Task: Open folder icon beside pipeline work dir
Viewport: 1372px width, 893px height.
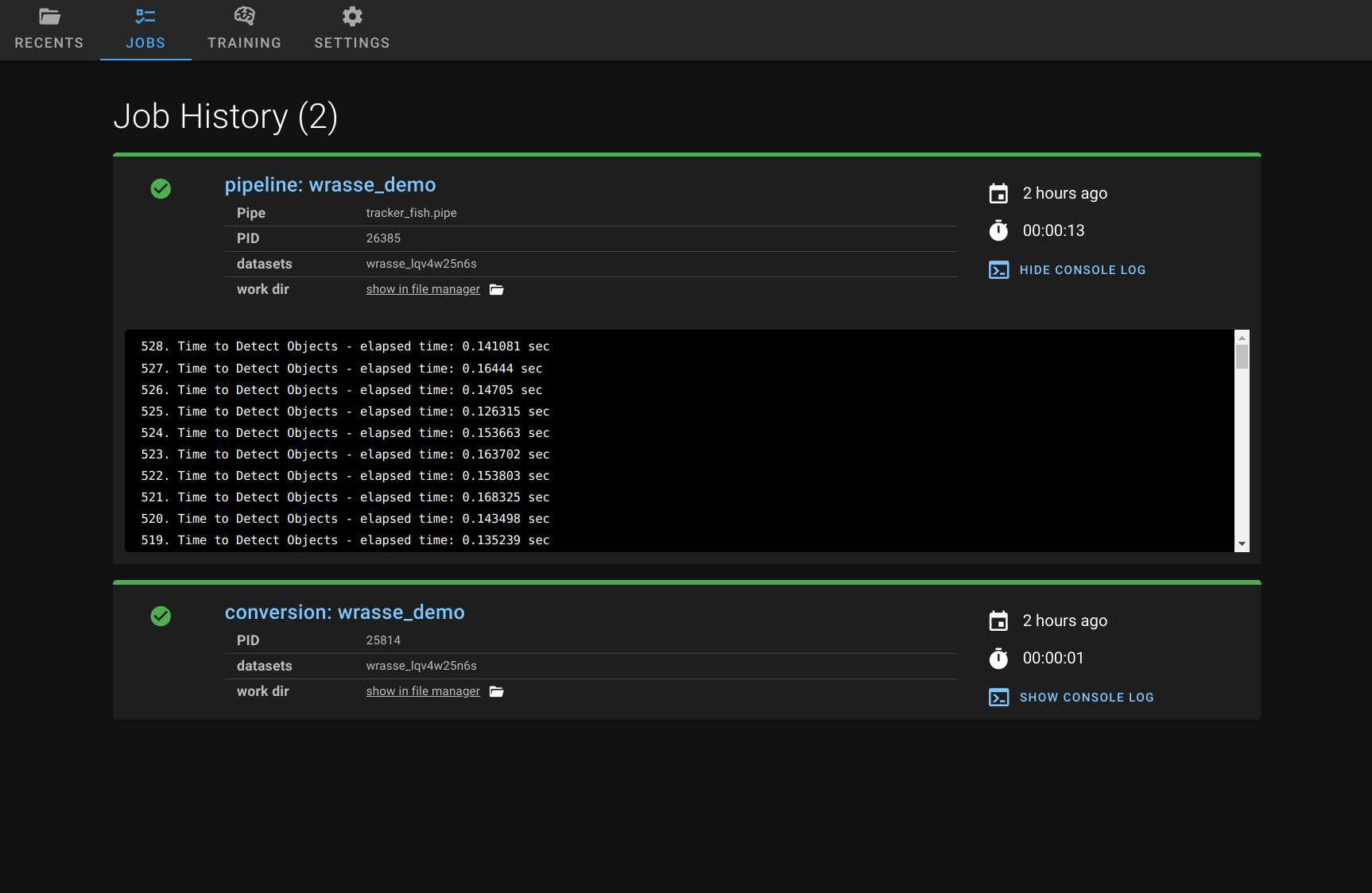Action: [x=497, y=289]
